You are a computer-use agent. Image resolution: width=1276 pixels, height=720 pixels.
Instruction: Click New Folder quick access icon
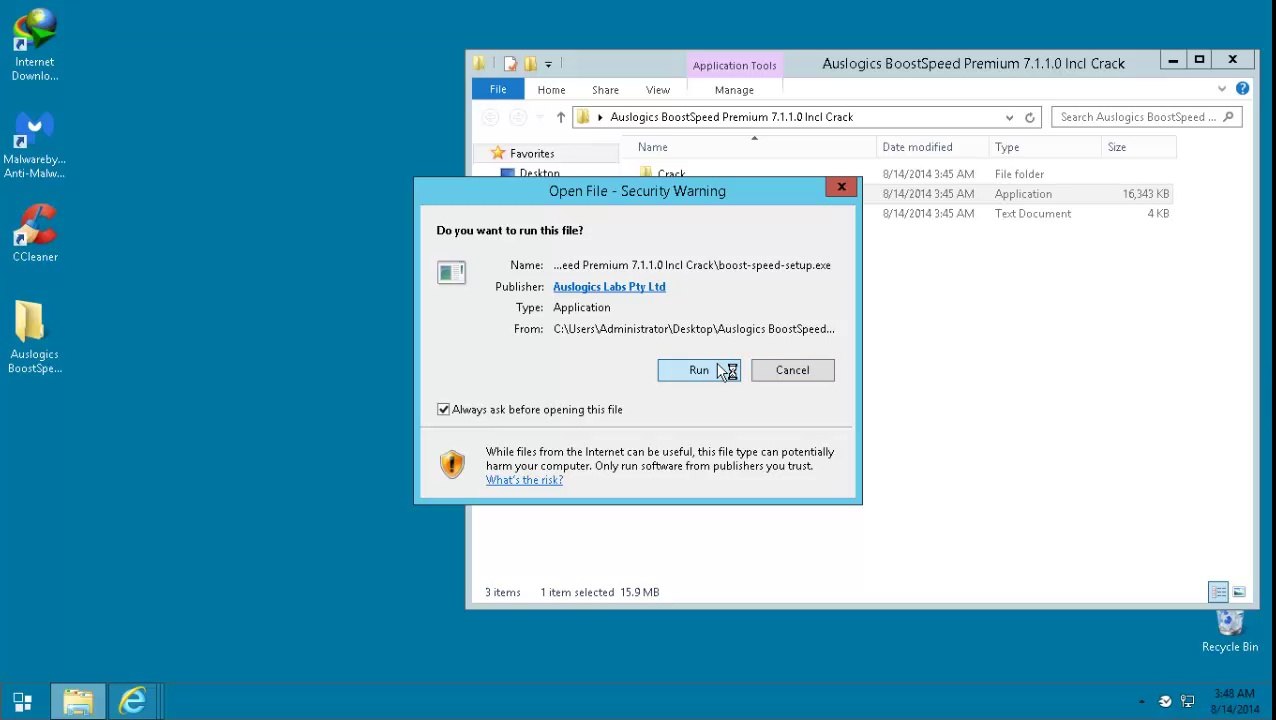(x=530, y=64)
